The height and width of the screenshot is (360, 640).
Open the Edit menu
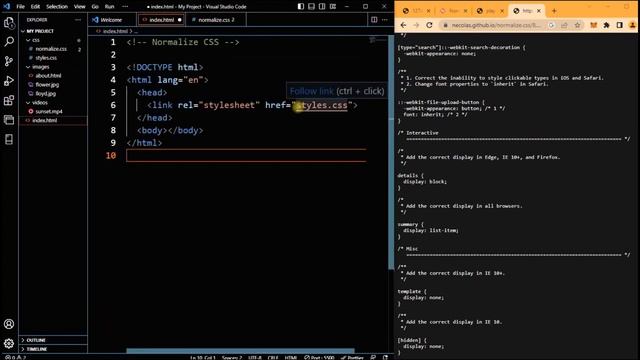[x=36, y=7]
